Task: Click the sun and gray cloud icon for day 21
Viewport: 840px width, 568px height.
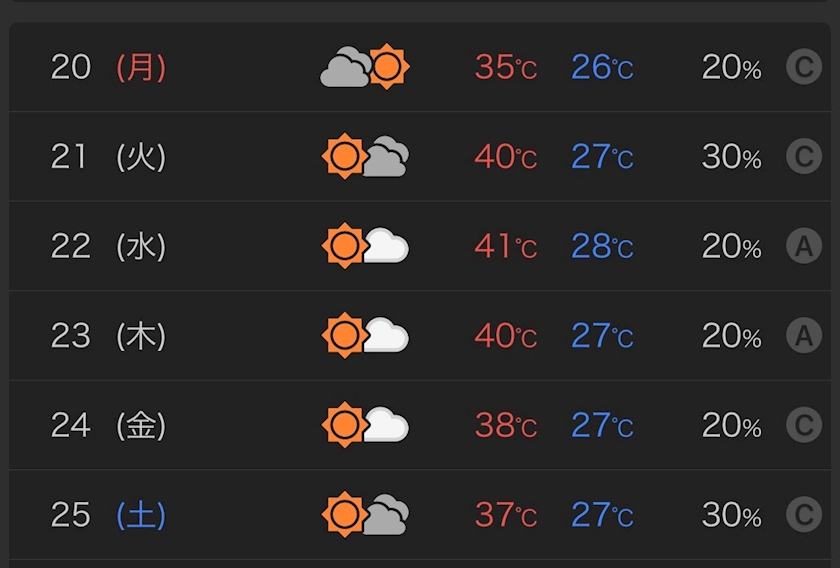Action: click(365, 156)
